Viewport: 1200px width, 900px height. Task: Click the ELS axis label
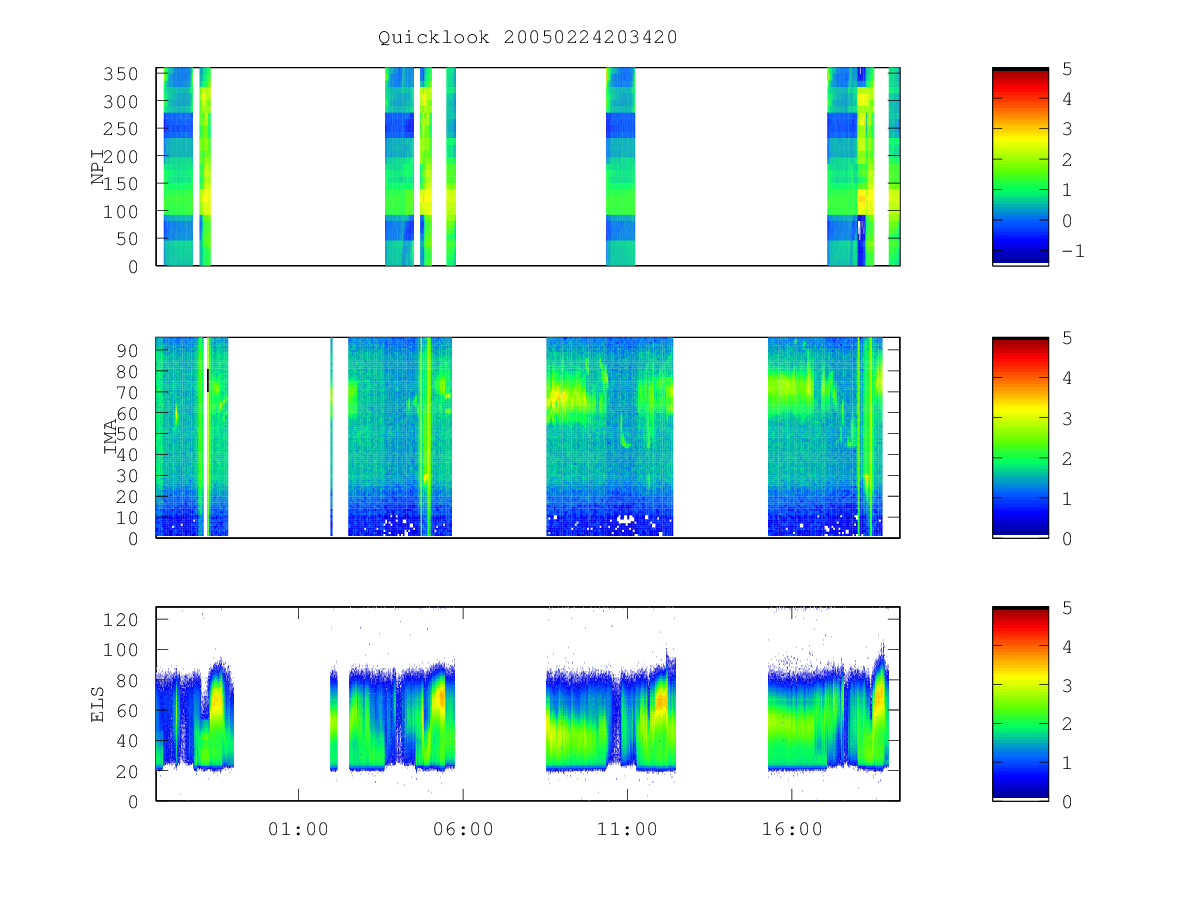click(99, 704)
